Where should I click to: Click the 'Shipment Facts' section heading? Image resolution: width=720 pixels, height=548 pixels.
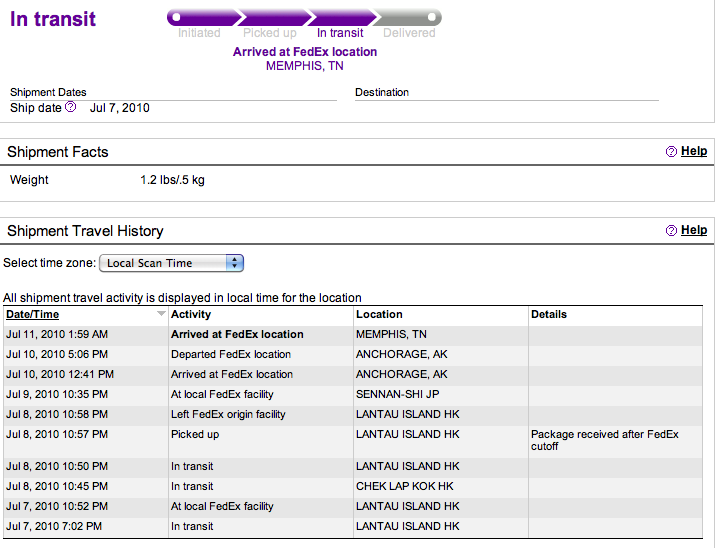pos(58,152)
